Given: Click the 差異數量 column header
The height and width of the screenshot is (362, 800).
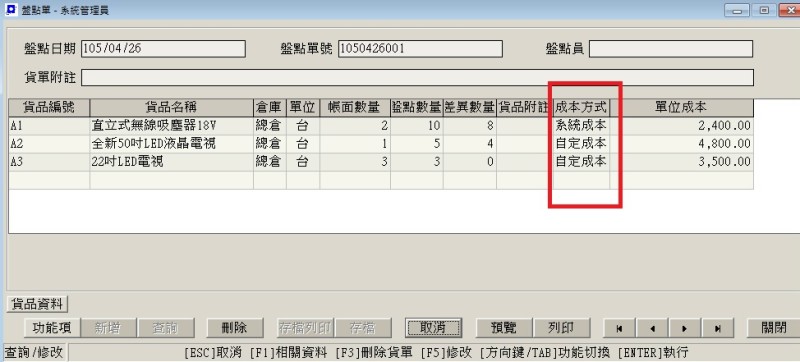Looking at the screenshot, I should (x=469, y=108).
